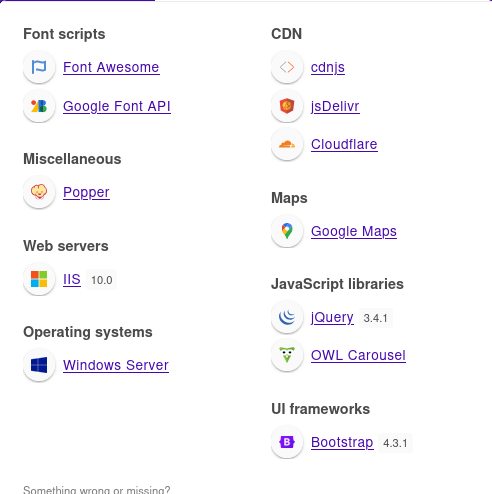This screenshot has width=492, height=494.
Task: Click the Cloudflare cloud icon
Action: [287, 144]
